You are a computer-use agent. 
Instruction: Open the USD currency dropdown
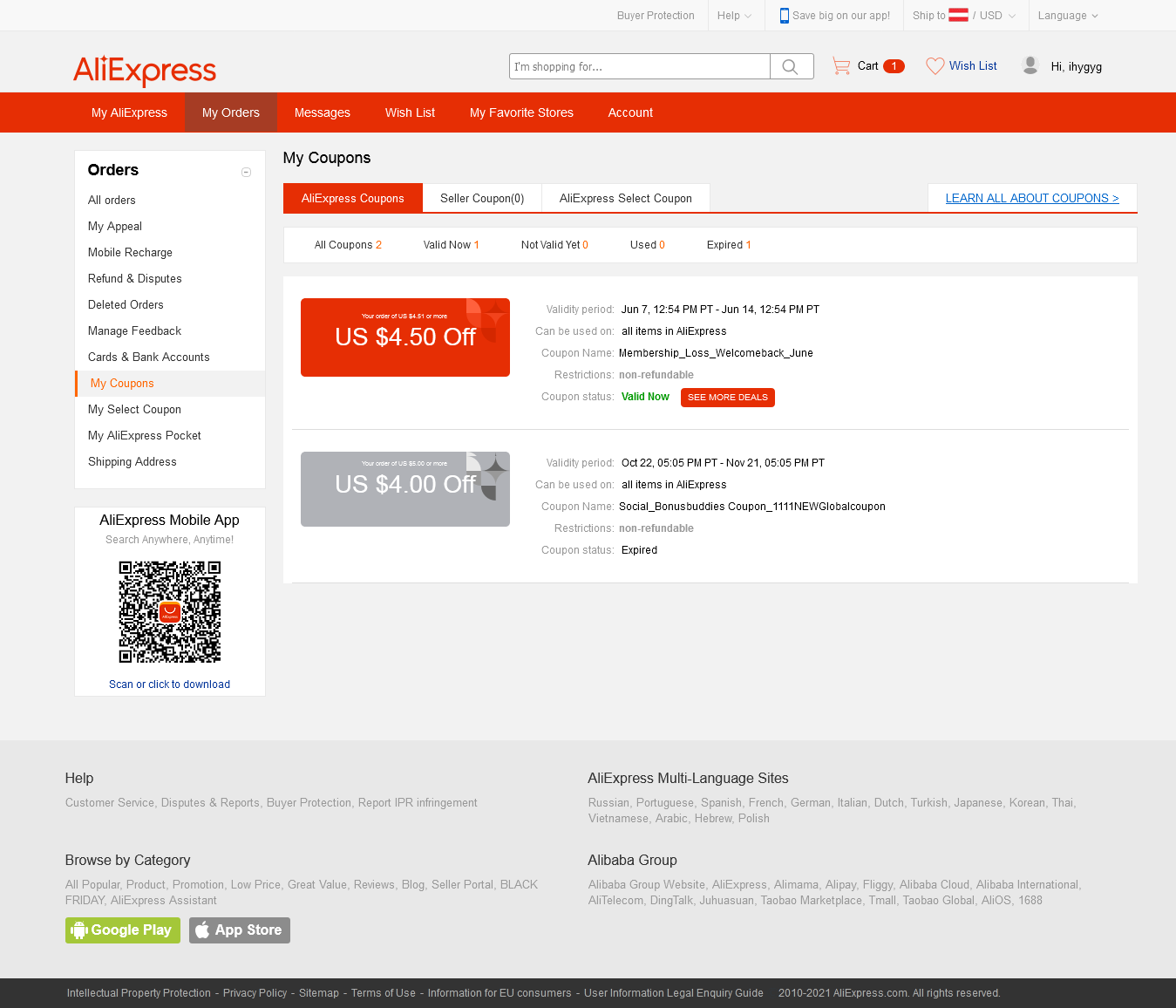click(997, 16)
